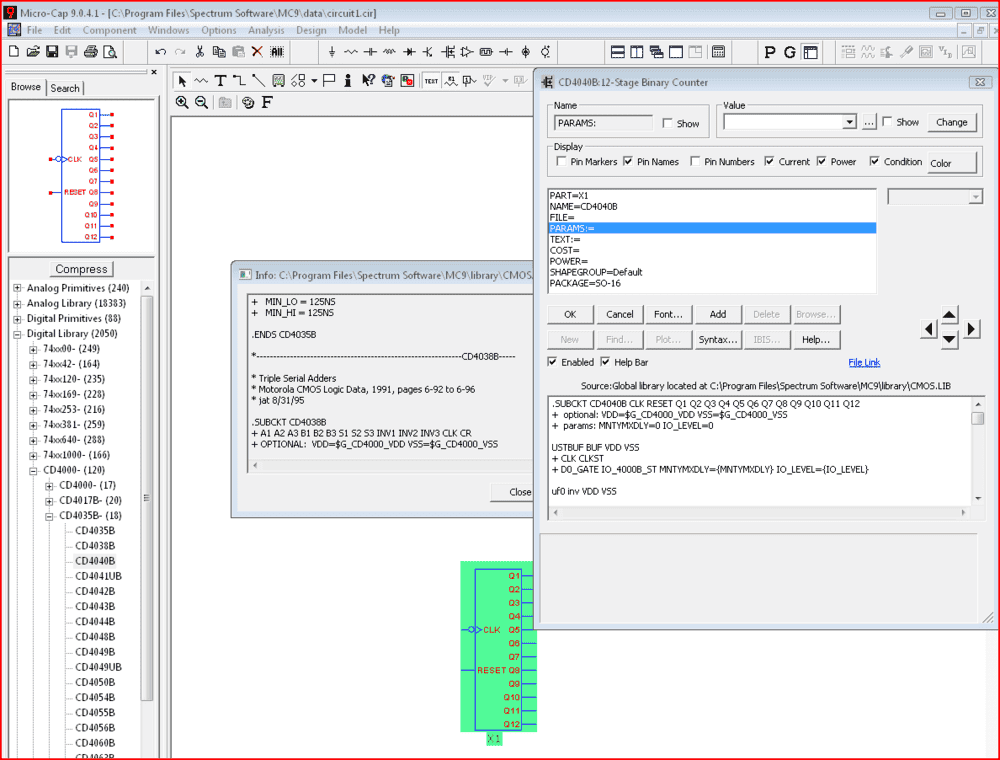1000x760 pixels.
Task: Expand the CD4017B- (20) tree node
Action: pyautogui.click(x=49, y=501)
